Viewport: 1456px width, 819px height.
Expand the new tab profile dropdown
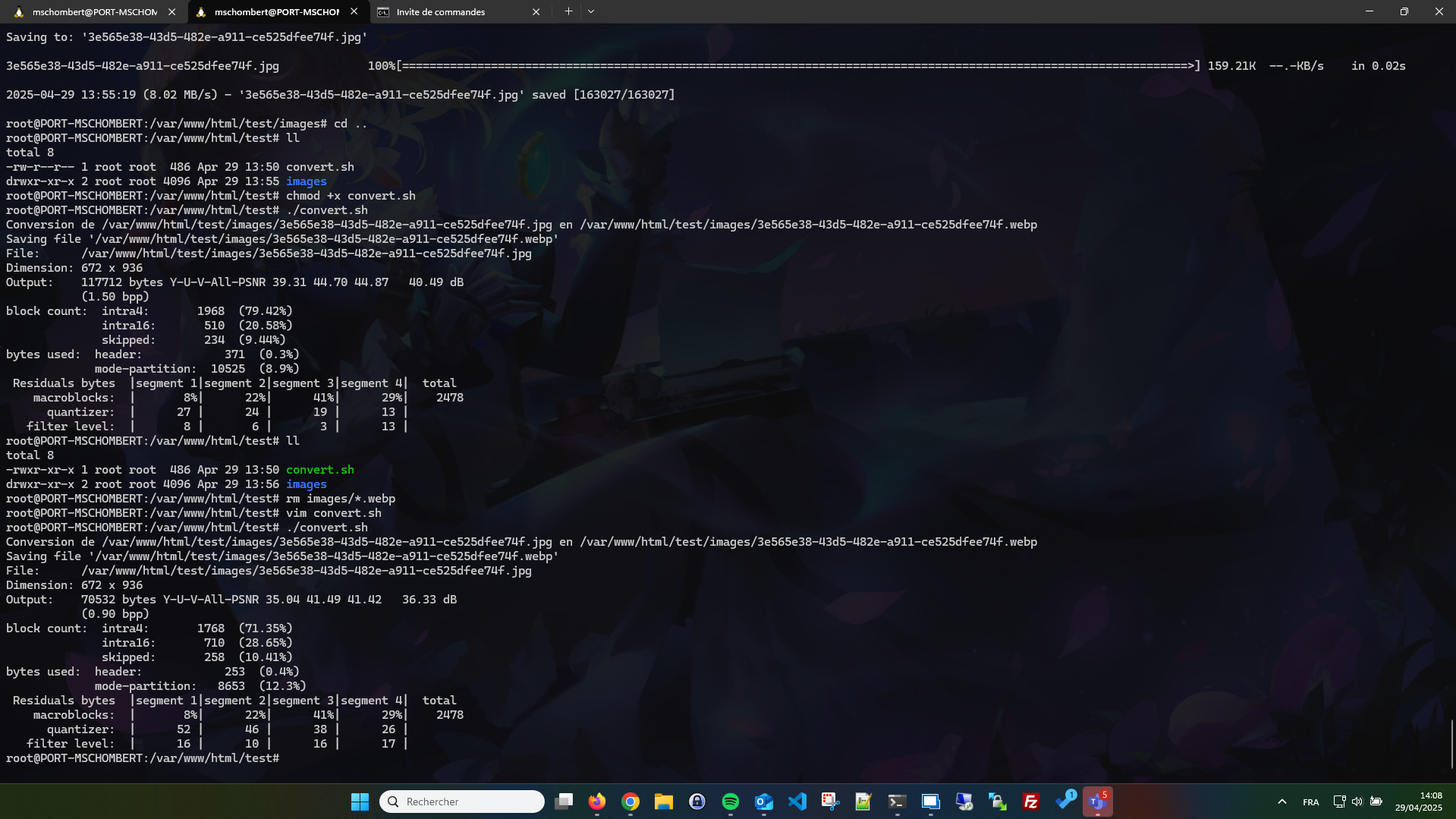pyautogui.click(x=591, y=11)
